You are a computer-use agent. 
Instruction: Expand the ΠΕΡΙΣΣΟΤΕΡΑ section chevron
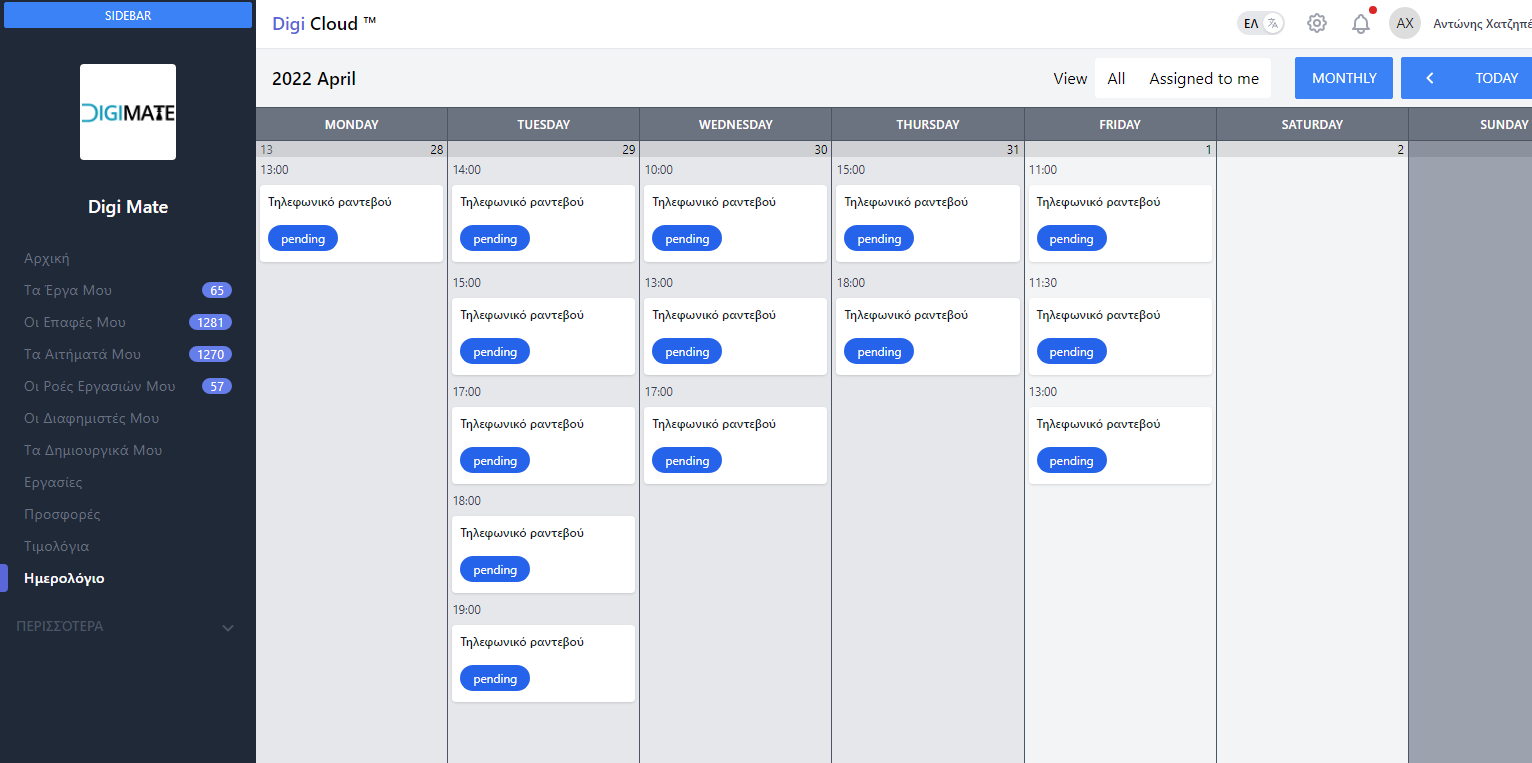click(x=228, y=627)
